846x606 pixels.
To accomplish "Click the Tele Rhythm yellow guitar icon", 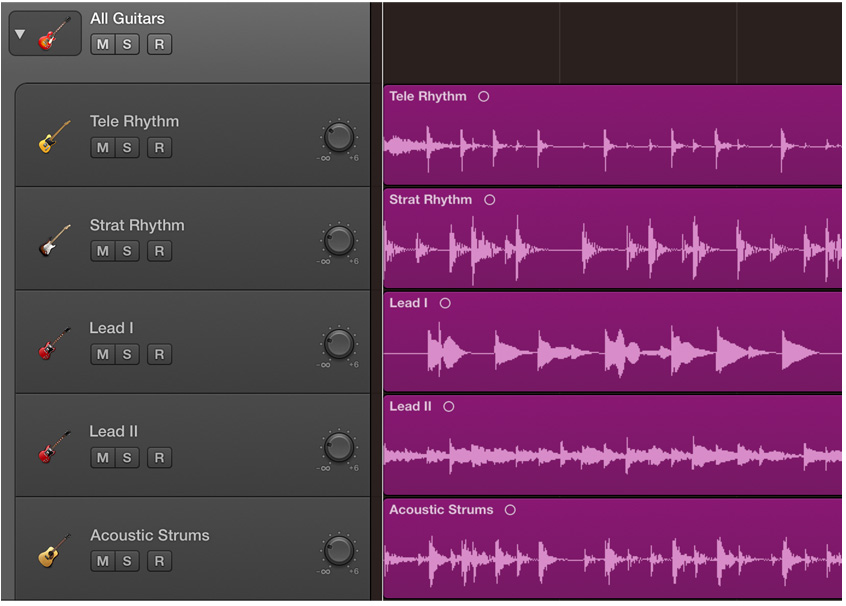I will [x=54, y=137].
